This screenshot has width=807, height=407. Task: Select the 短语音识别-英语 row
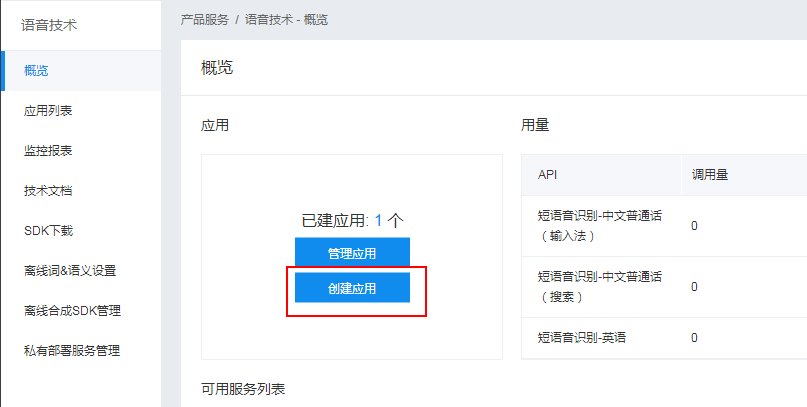click(x=664, y=338)
